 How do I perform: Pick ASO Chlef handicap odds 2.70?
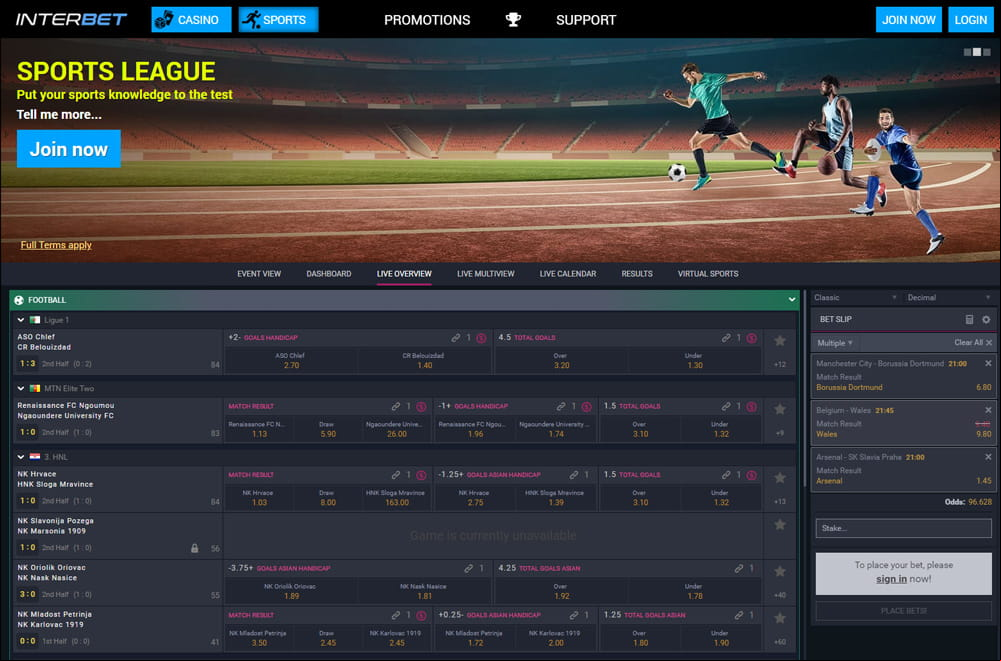click(x=291, y=361)
